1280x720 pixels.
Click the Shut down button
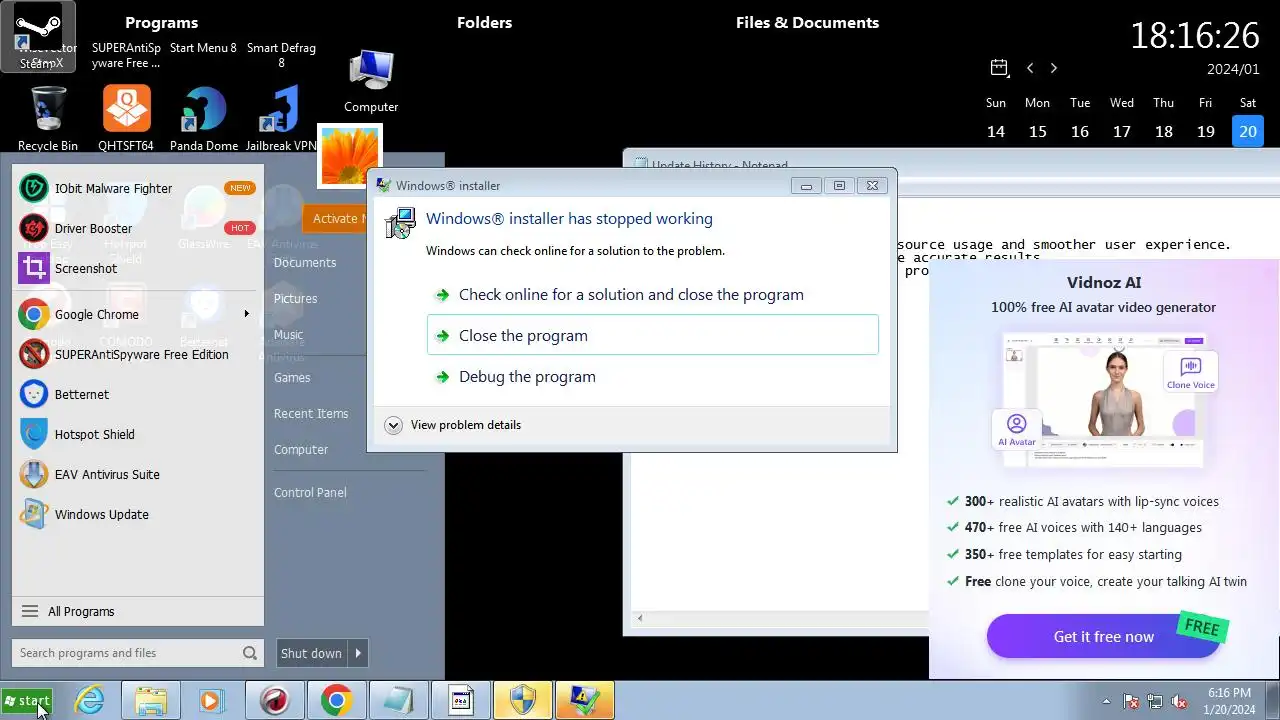pyautogui.click(x=311, y=653)
